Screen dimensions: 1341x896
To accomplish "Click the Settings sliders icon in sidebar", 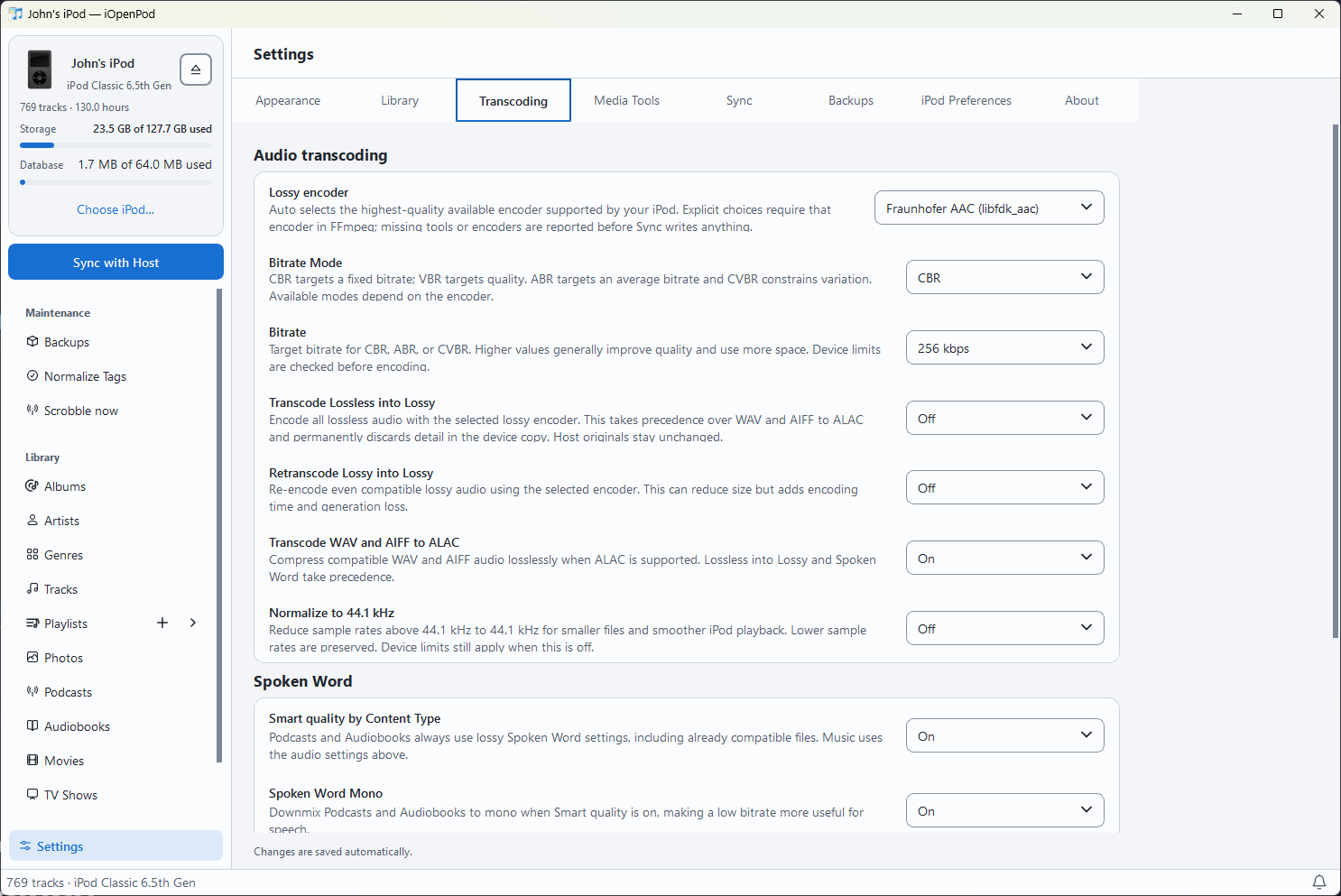I will click(25, 846).
